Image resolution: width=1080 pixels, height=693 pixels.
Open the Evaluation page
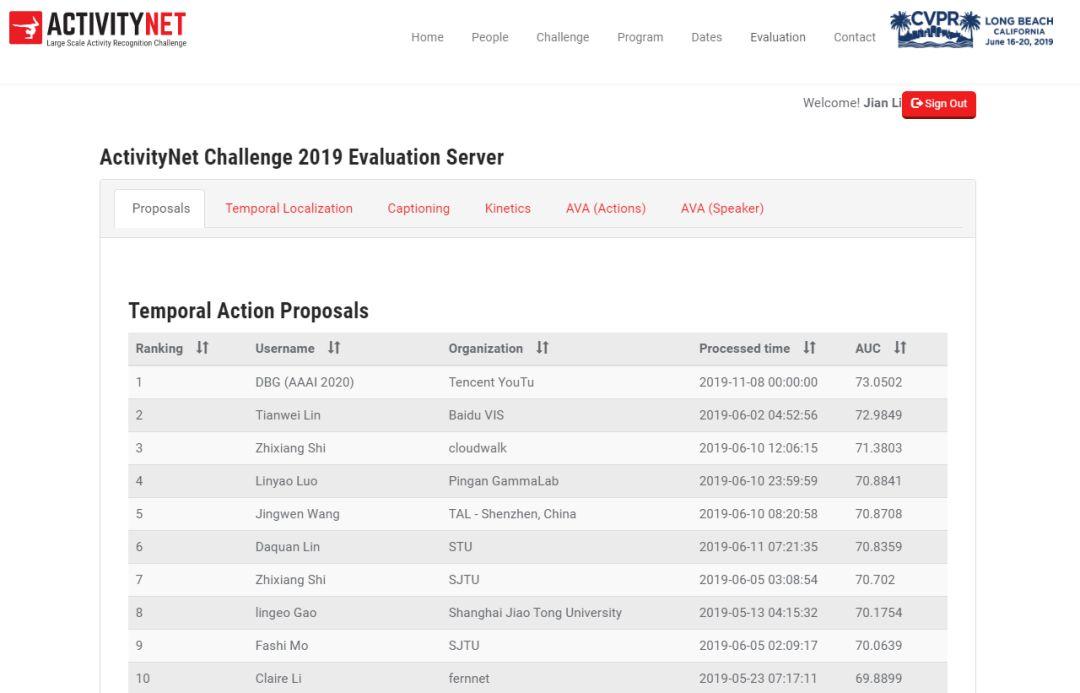[x=778, y=37]
